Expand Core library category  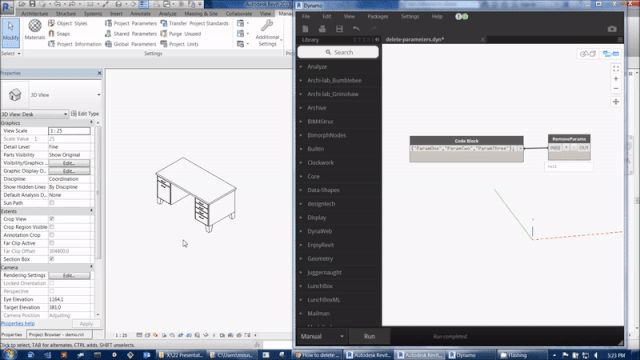pos(339,176)
